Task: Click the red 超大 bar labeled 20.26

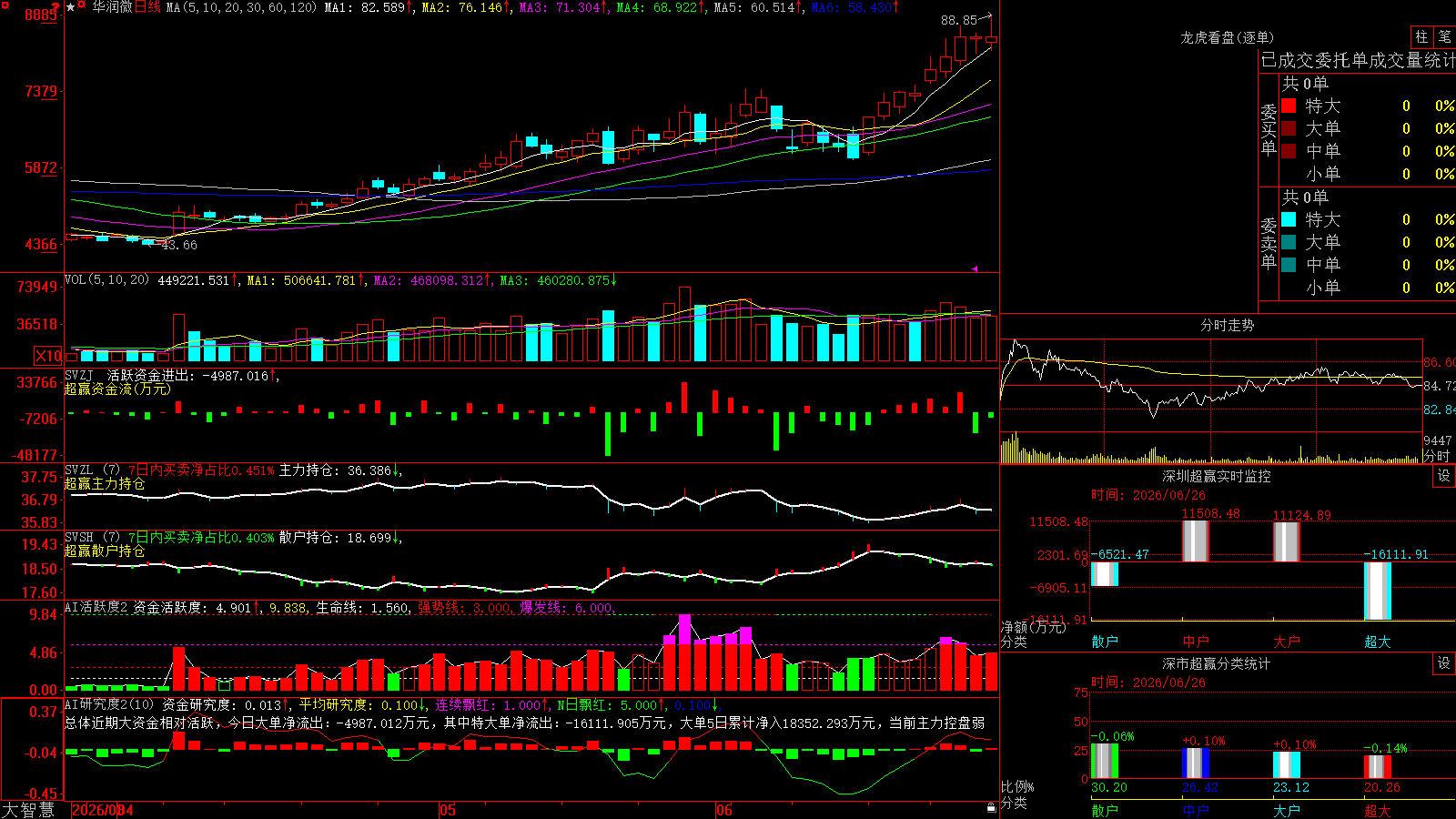Action: click(1378, 767)
